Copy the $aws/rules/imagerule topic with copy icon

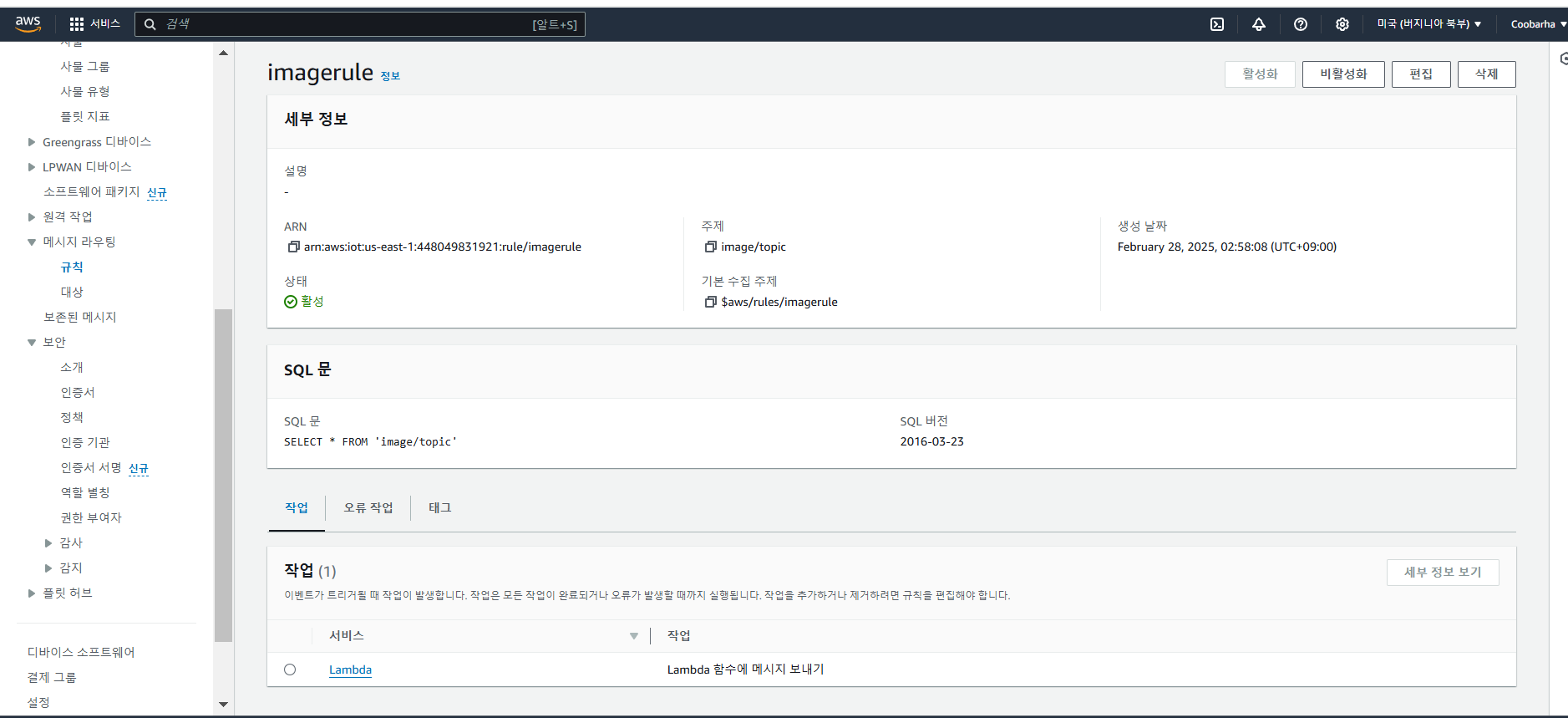tap(711, 302)
